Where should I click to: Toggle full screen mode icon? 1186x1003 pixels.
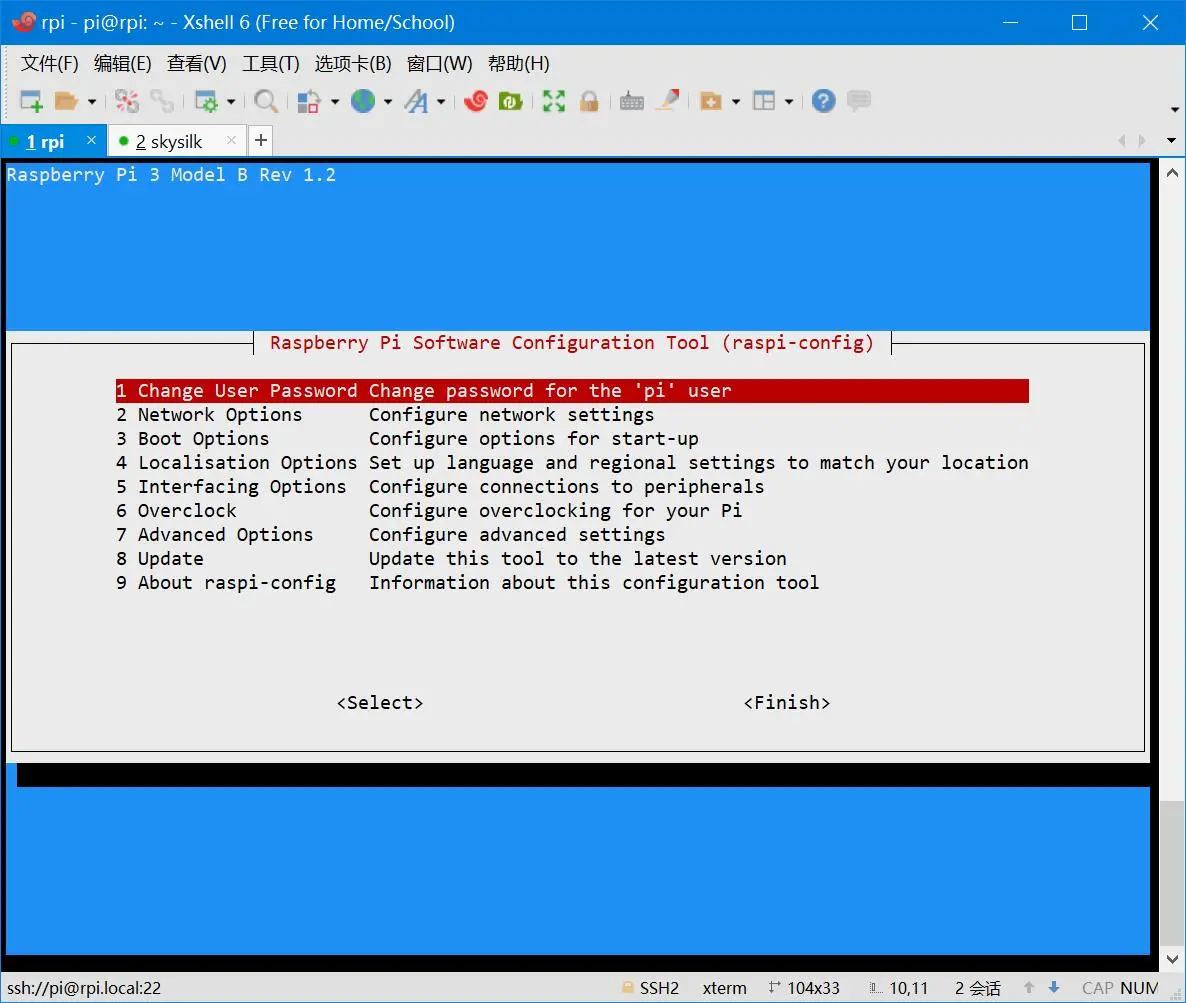553,101
